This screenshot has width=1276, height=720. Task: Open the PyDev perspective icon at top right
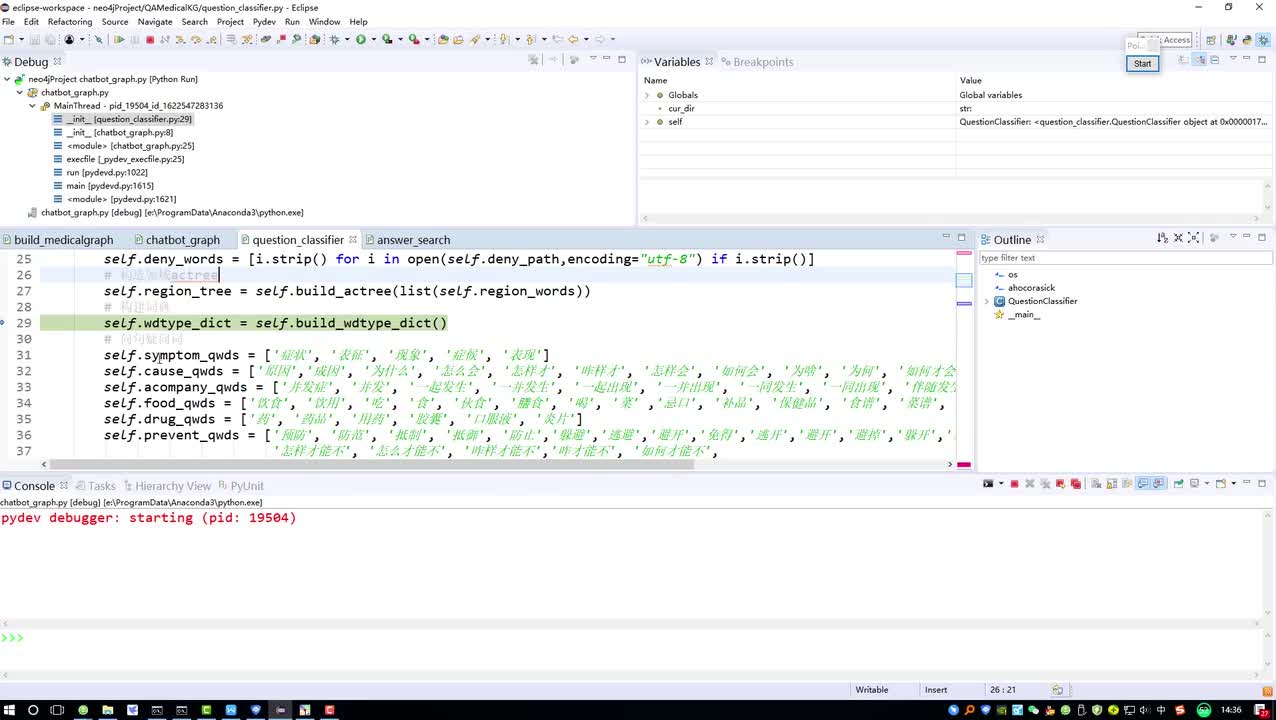point(1247,40)
